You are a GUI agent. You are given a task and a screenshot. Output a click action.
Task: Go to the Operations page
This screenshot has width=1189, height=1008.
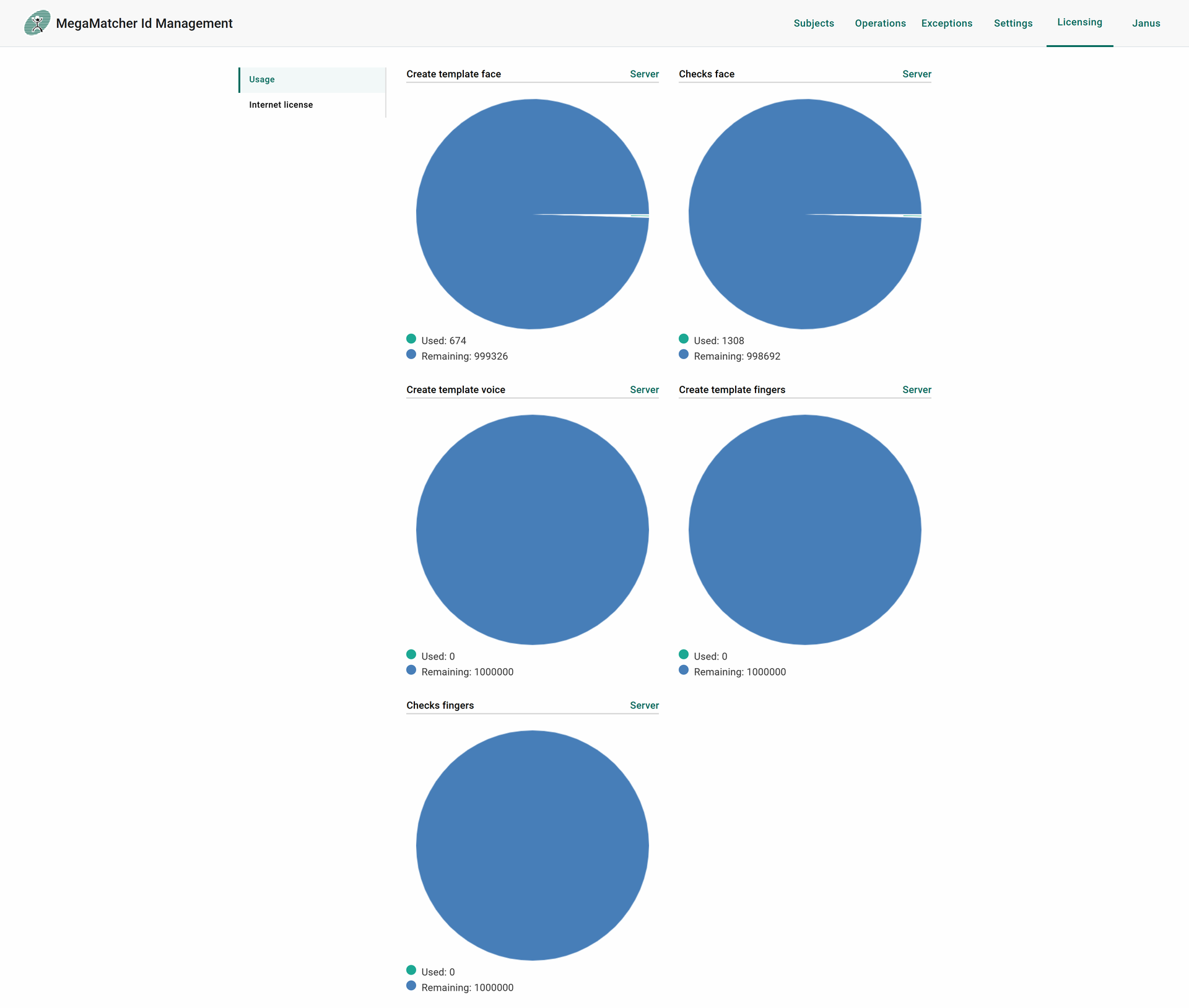click(880, 24)
